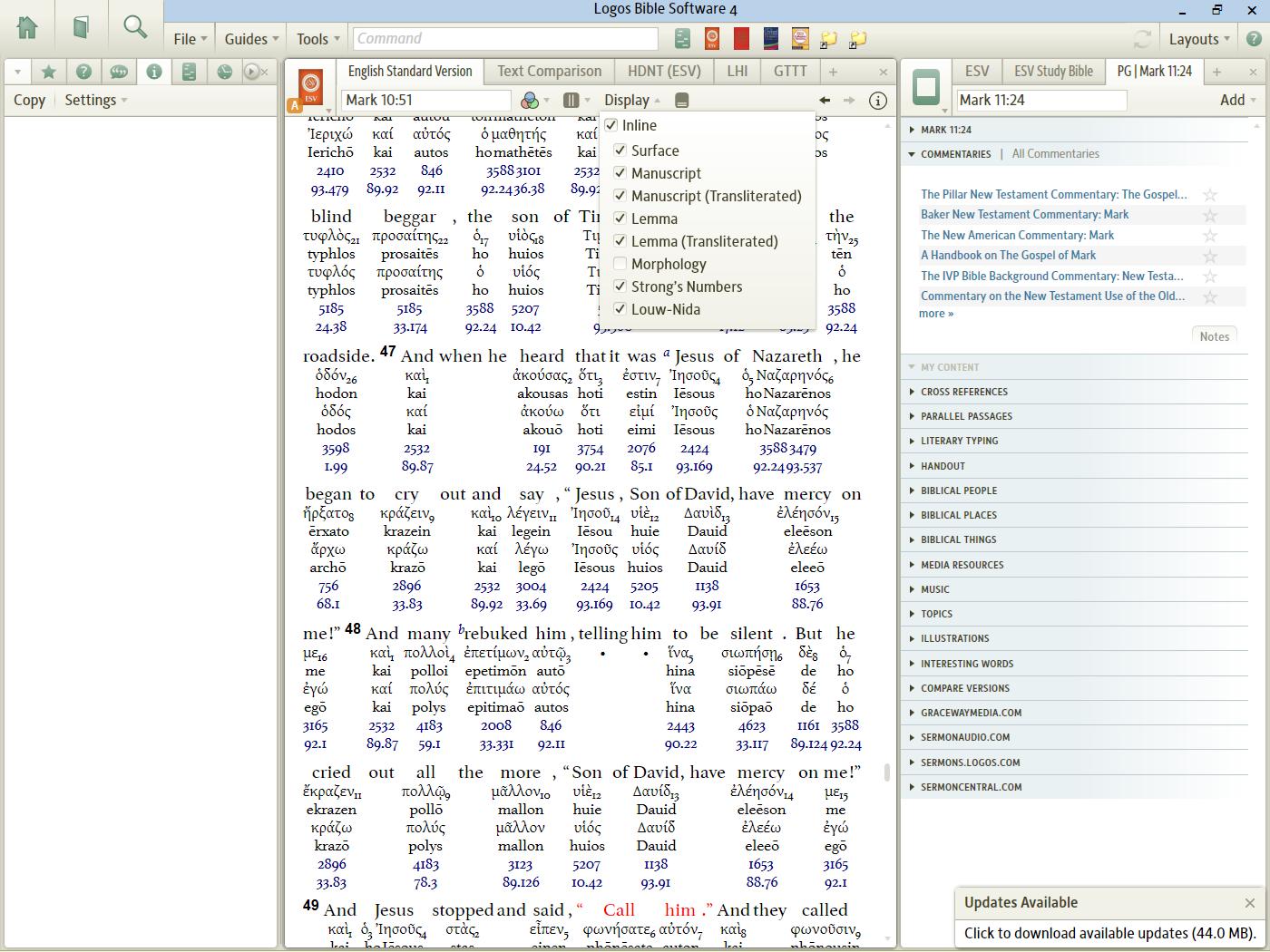Screen dimensions: 1270x952
Task: Click the Mark 11:24 reference box
Action: click(1041, 101)
